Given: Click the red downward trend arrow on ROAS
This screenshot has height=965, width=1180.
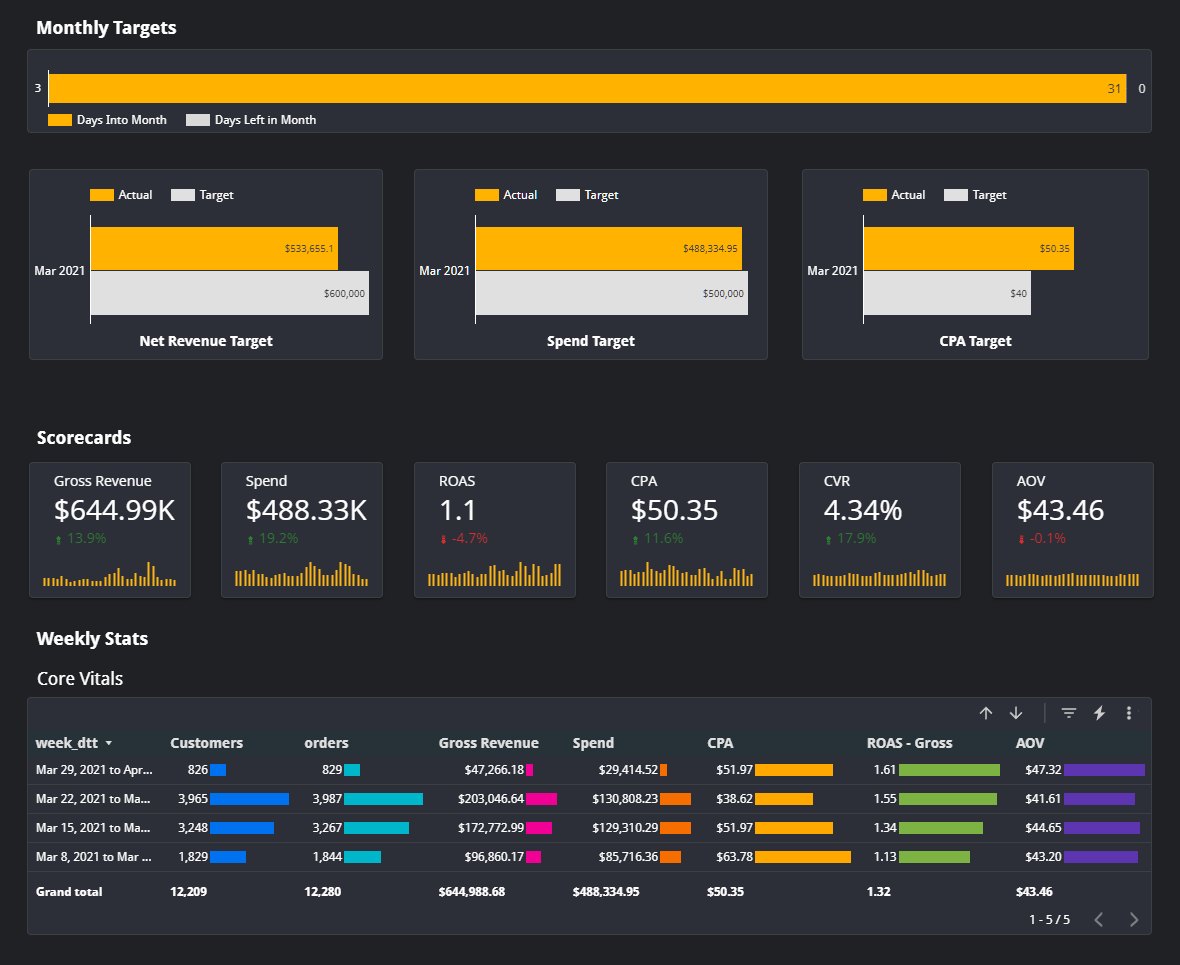Looking at the screenshot, I should [443, 537].
